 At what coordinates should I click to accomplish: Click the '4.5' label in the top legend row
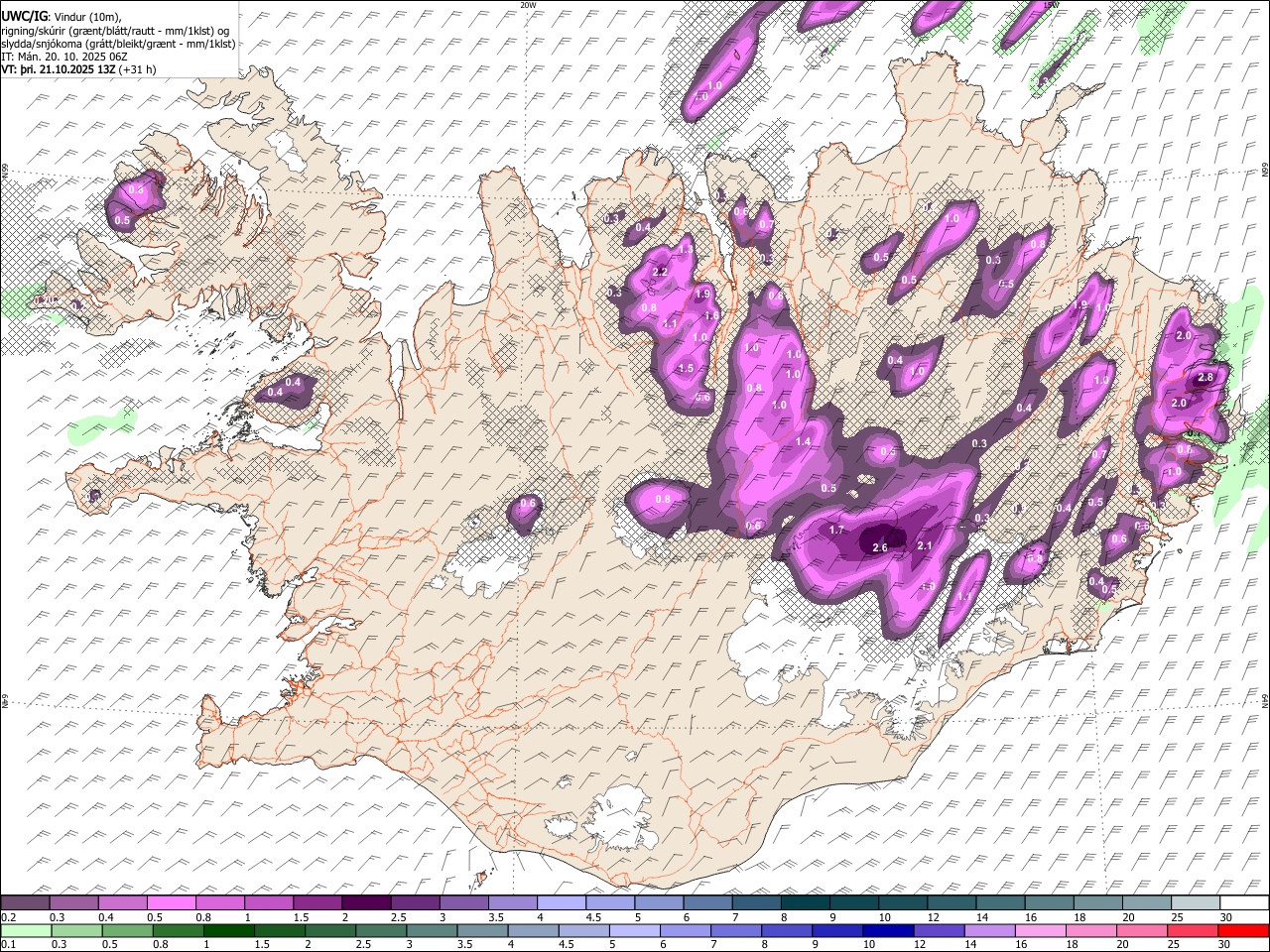point(593,917)
